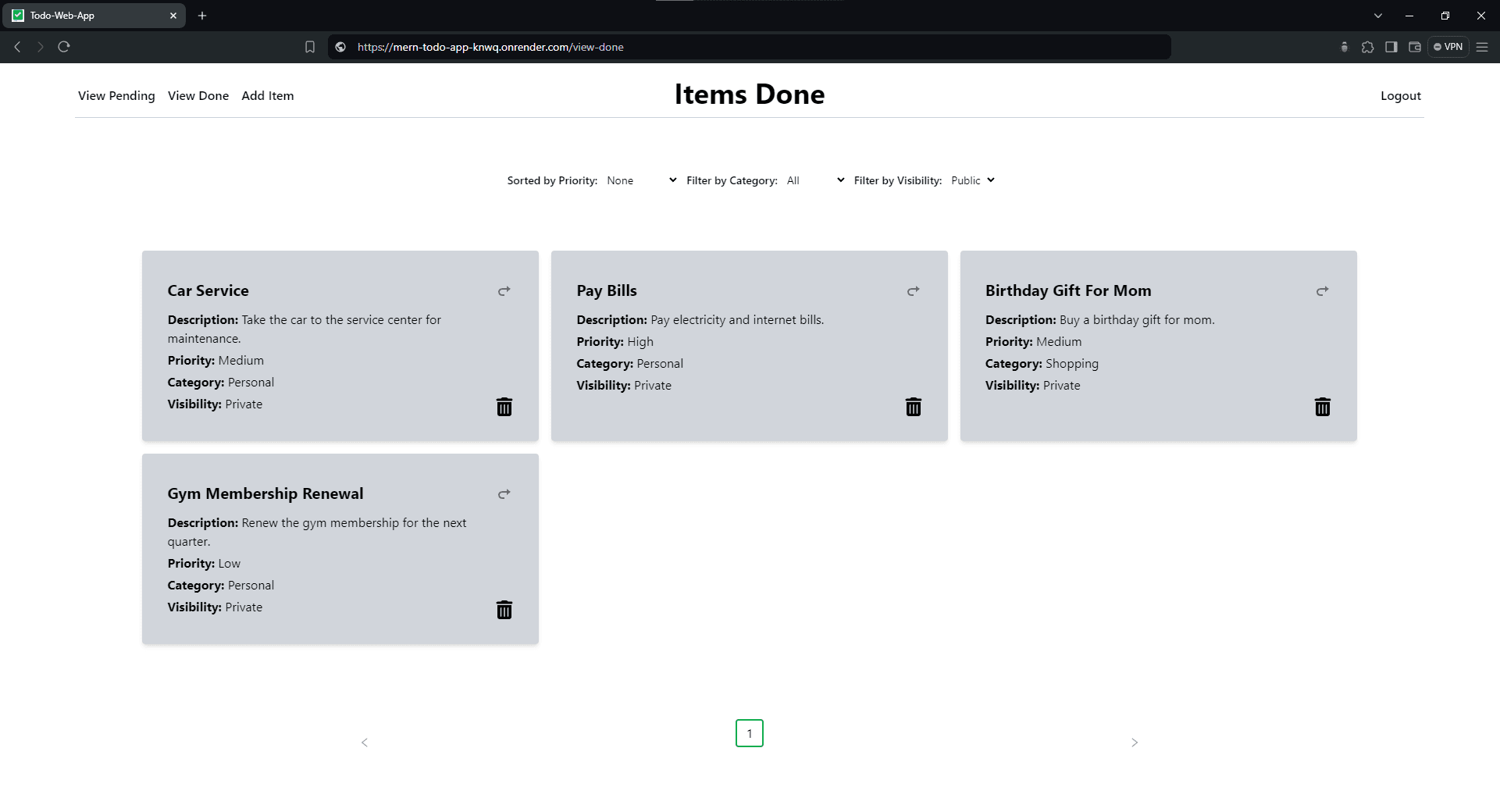
Task: Reload the page using browser refresh
Action: (64, 47)
